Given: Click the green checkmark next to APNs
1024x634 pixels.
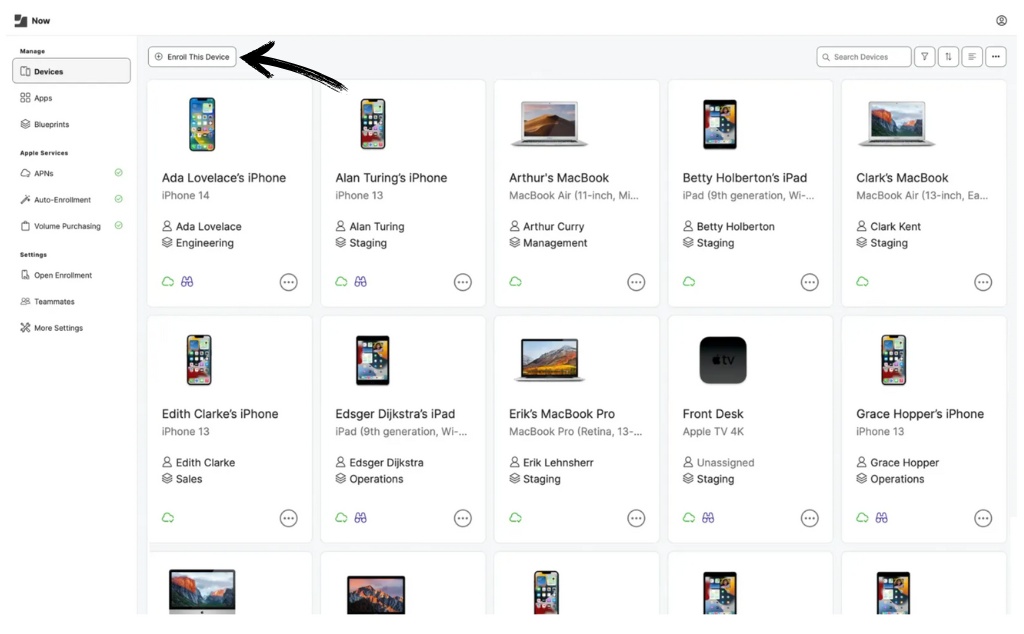Looking at the screenshot, I should coord(119,173).
